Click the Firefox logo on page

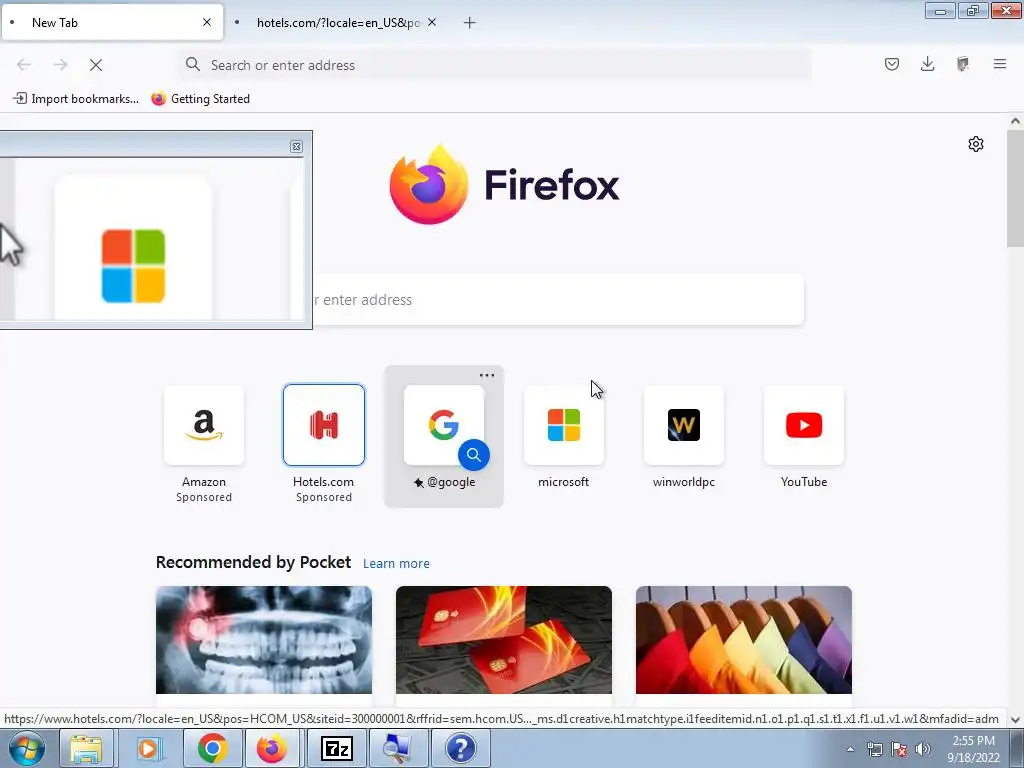coord(428,185)
